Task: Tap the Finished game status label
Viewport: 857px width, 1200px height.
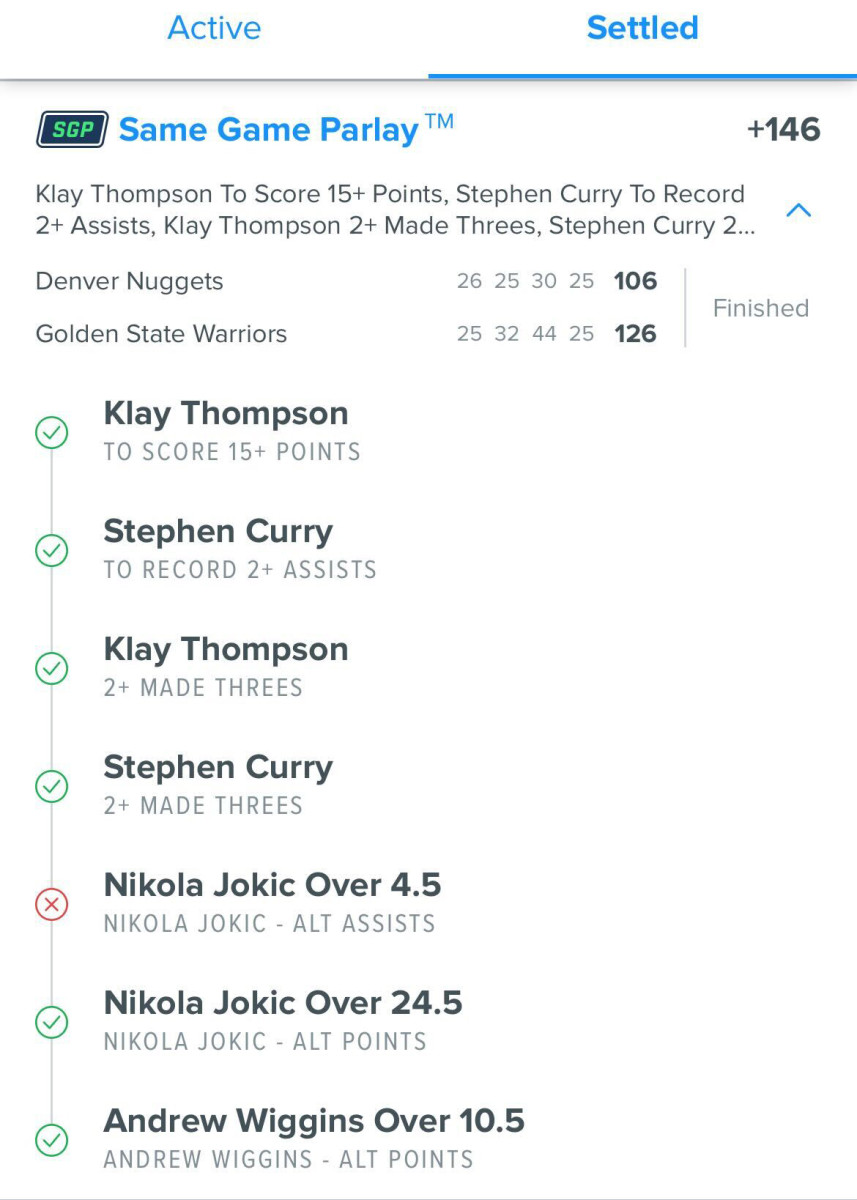Action: [760, 308]
